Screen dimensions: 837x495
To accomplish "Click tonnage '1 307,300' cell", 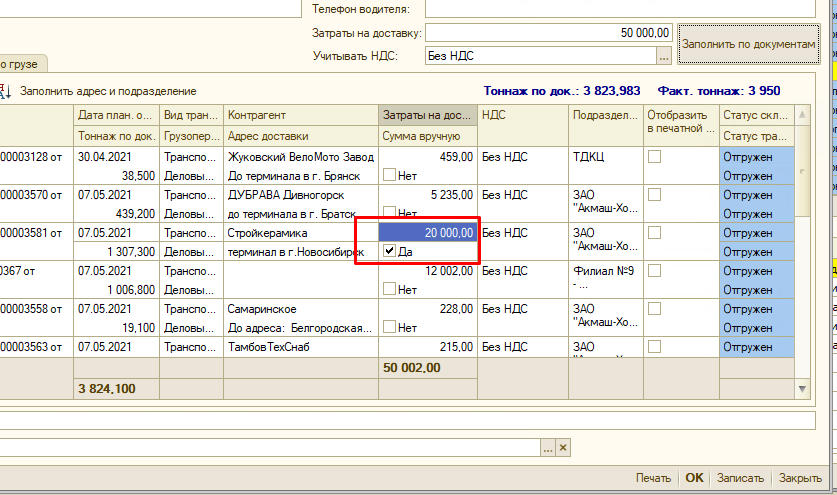I will click(x=116, y=252).
